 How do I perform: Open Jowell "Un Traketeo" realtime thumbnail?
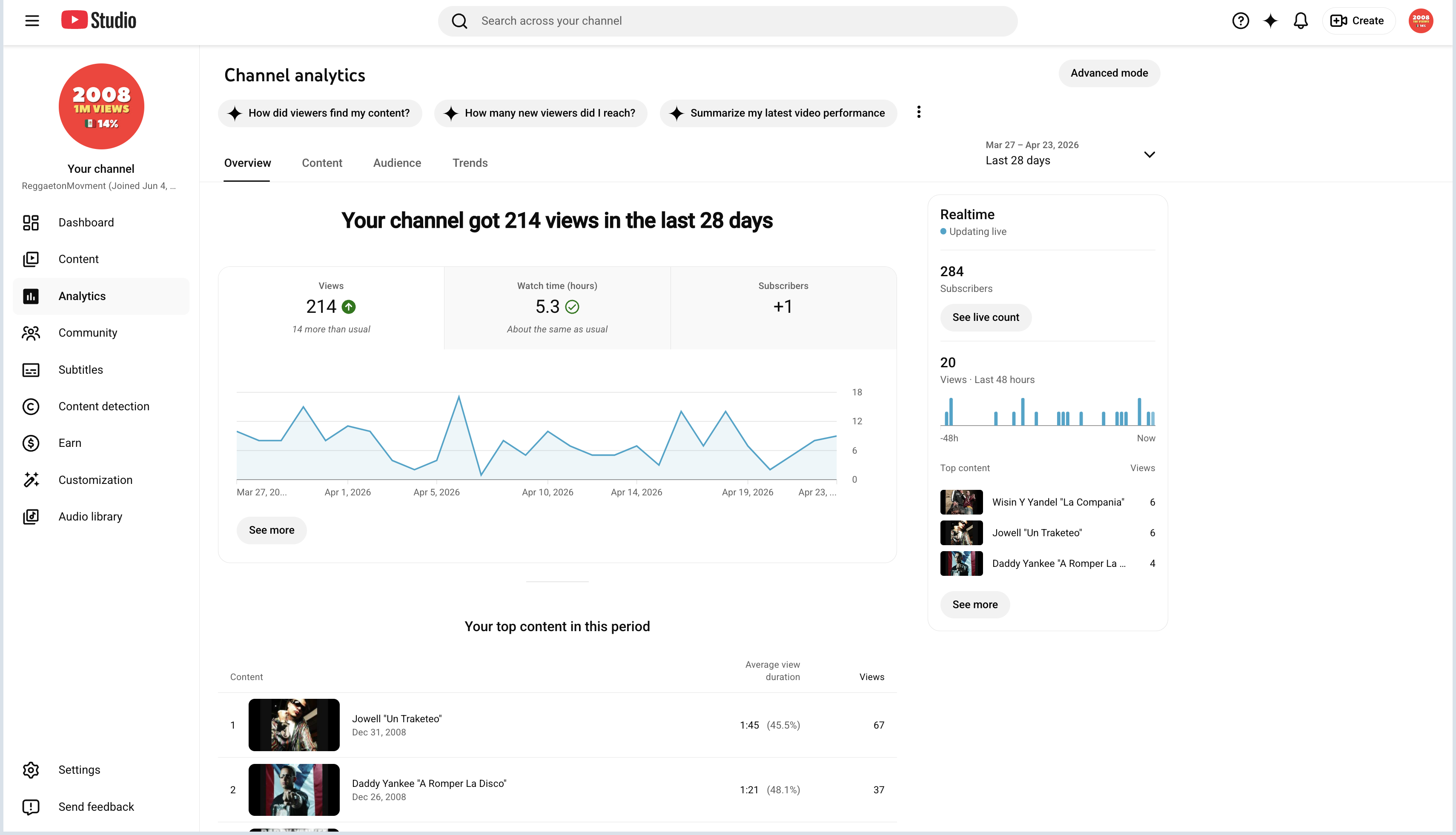[x=961, y=533]
